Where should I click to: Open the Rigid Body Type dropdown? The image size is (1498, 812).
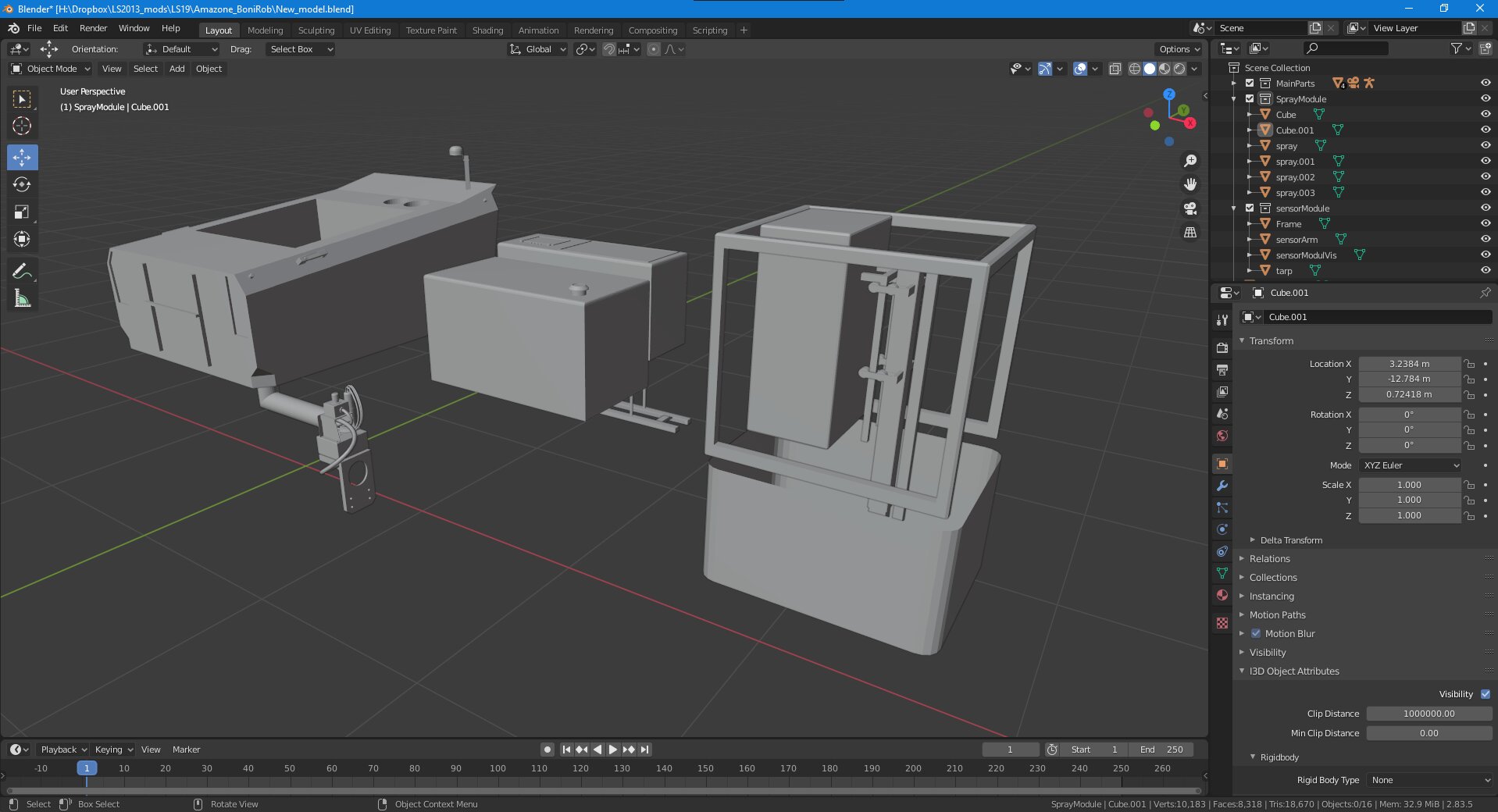(1429, 780)
